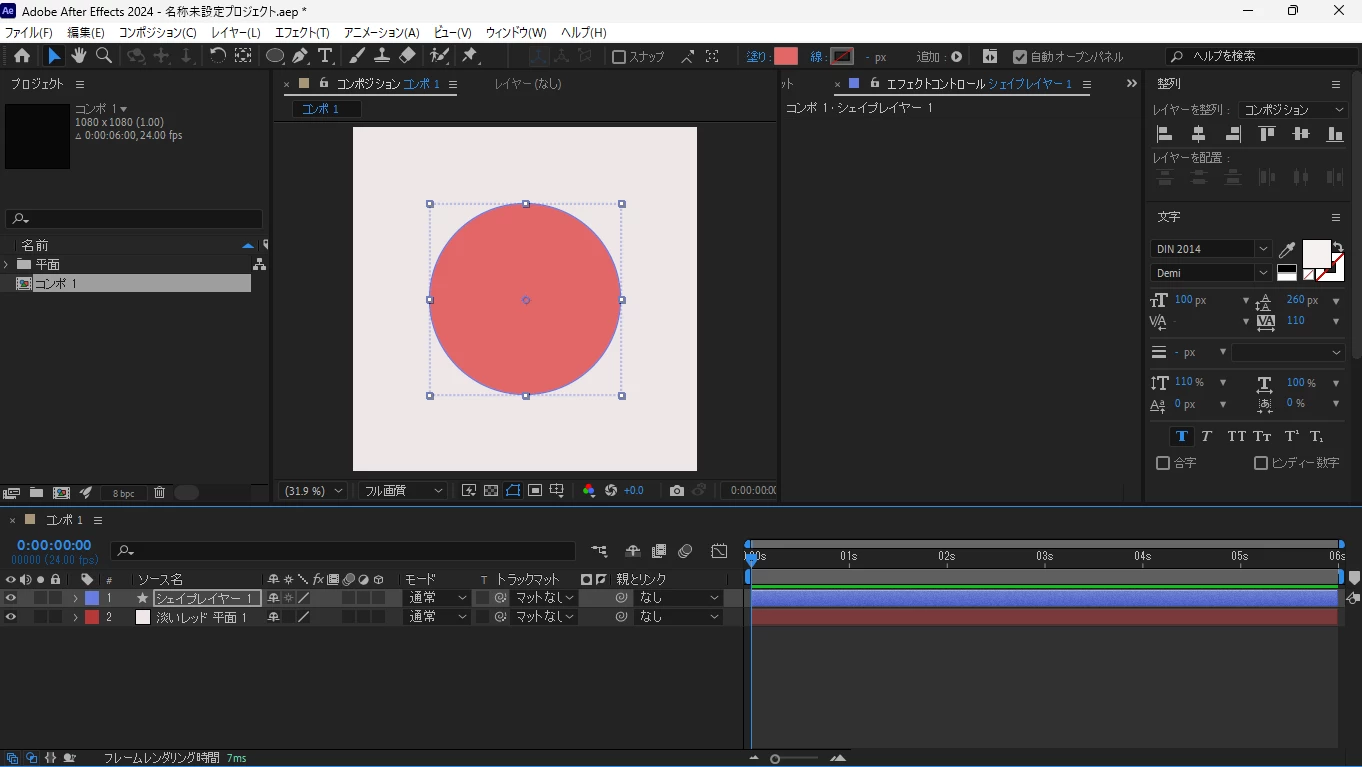Viewport: 1362px width, 767px height.
Task: Click the timeline zoom slider handle
Action: pos(775,759)
